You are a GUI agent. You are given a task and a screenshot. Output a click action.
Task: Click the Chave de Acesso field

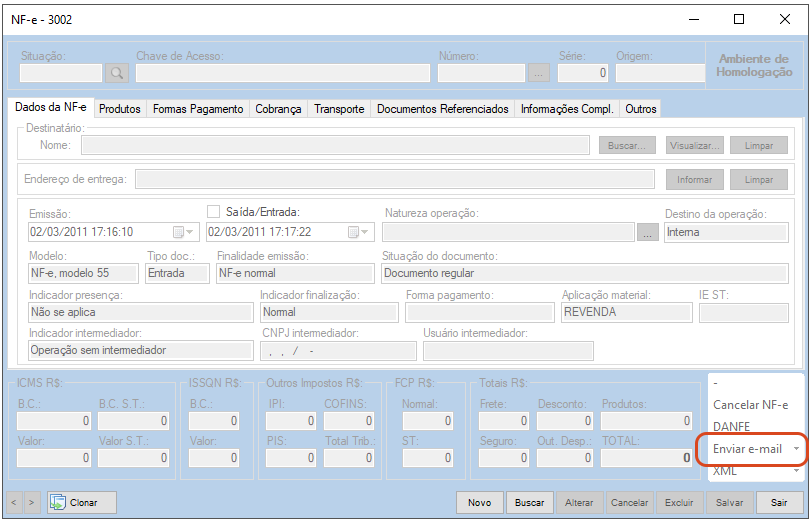[x=283, y=73]
